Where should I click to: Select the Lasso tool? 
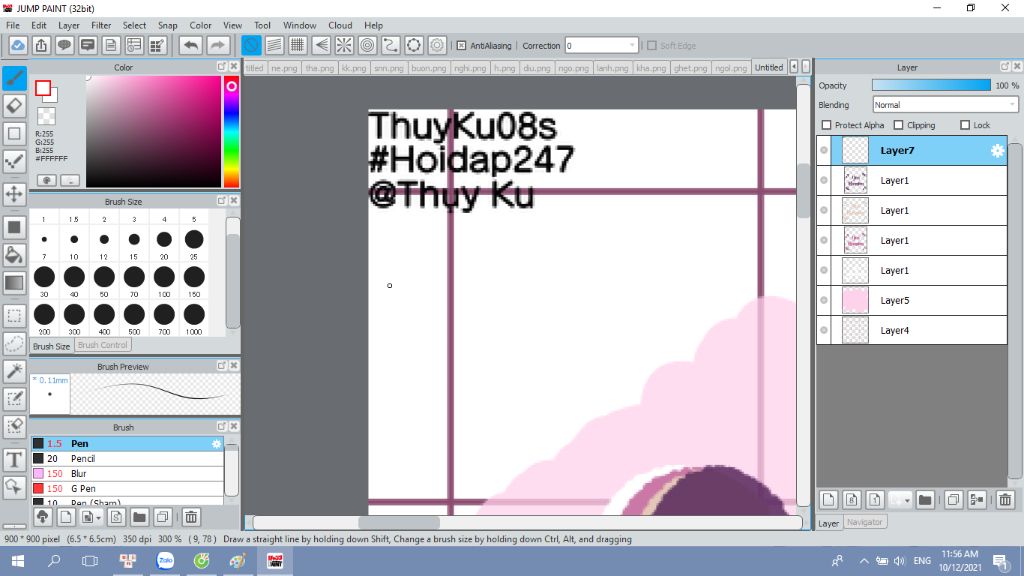[14, 344]
